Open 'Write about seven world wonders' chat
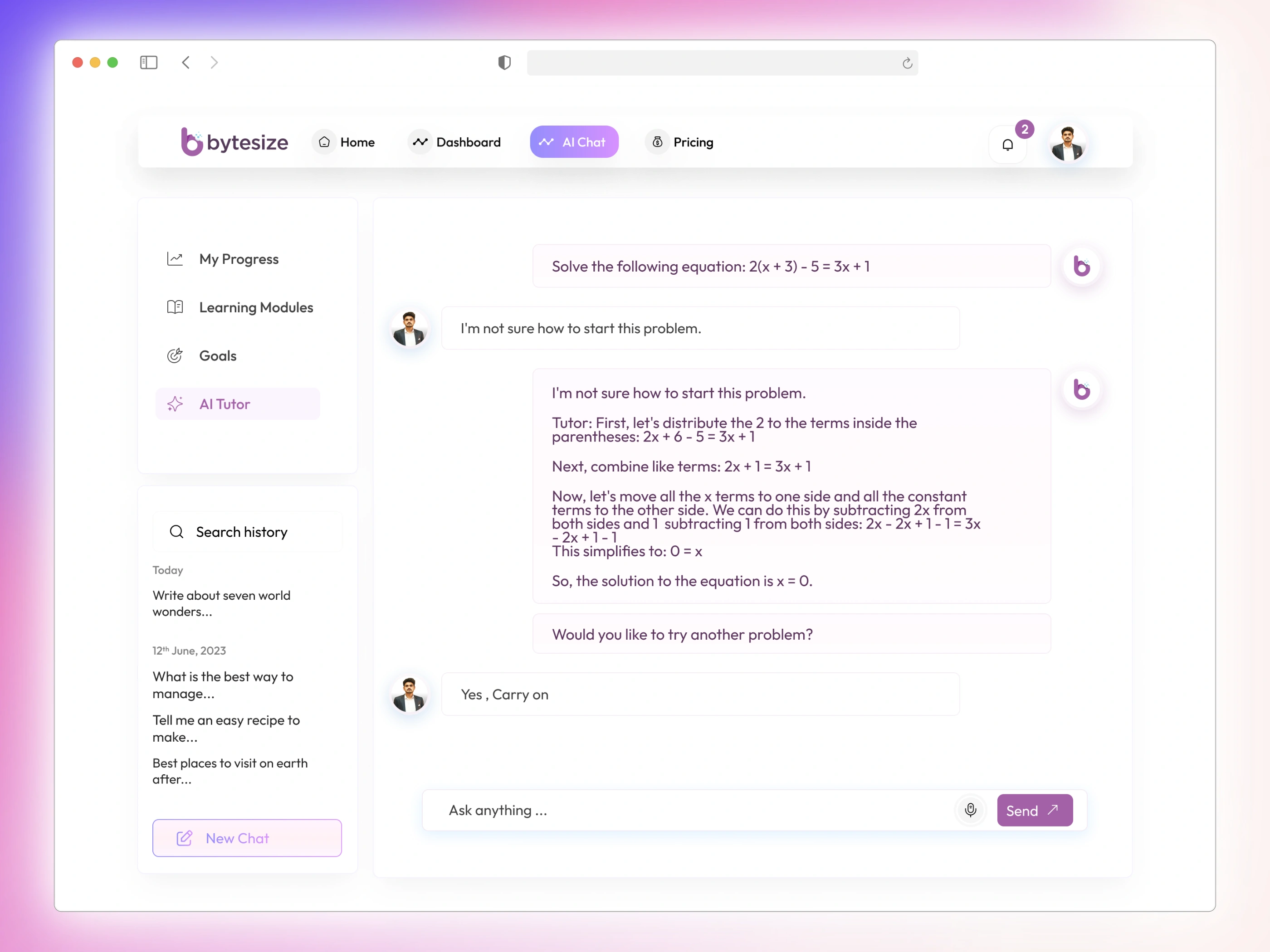This screenshot has width=1270, height=952. pyautogui.click(x=221, y=603)
